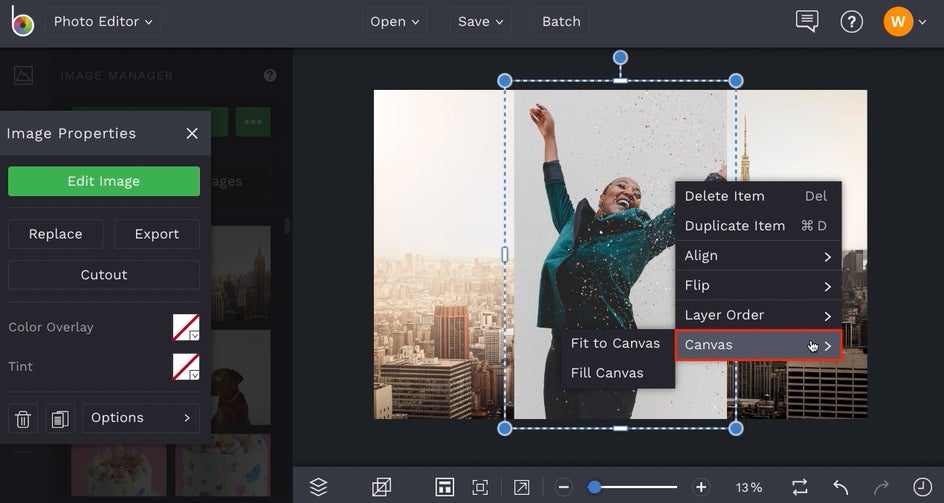Expand the Align submenu

coord(758,256)
